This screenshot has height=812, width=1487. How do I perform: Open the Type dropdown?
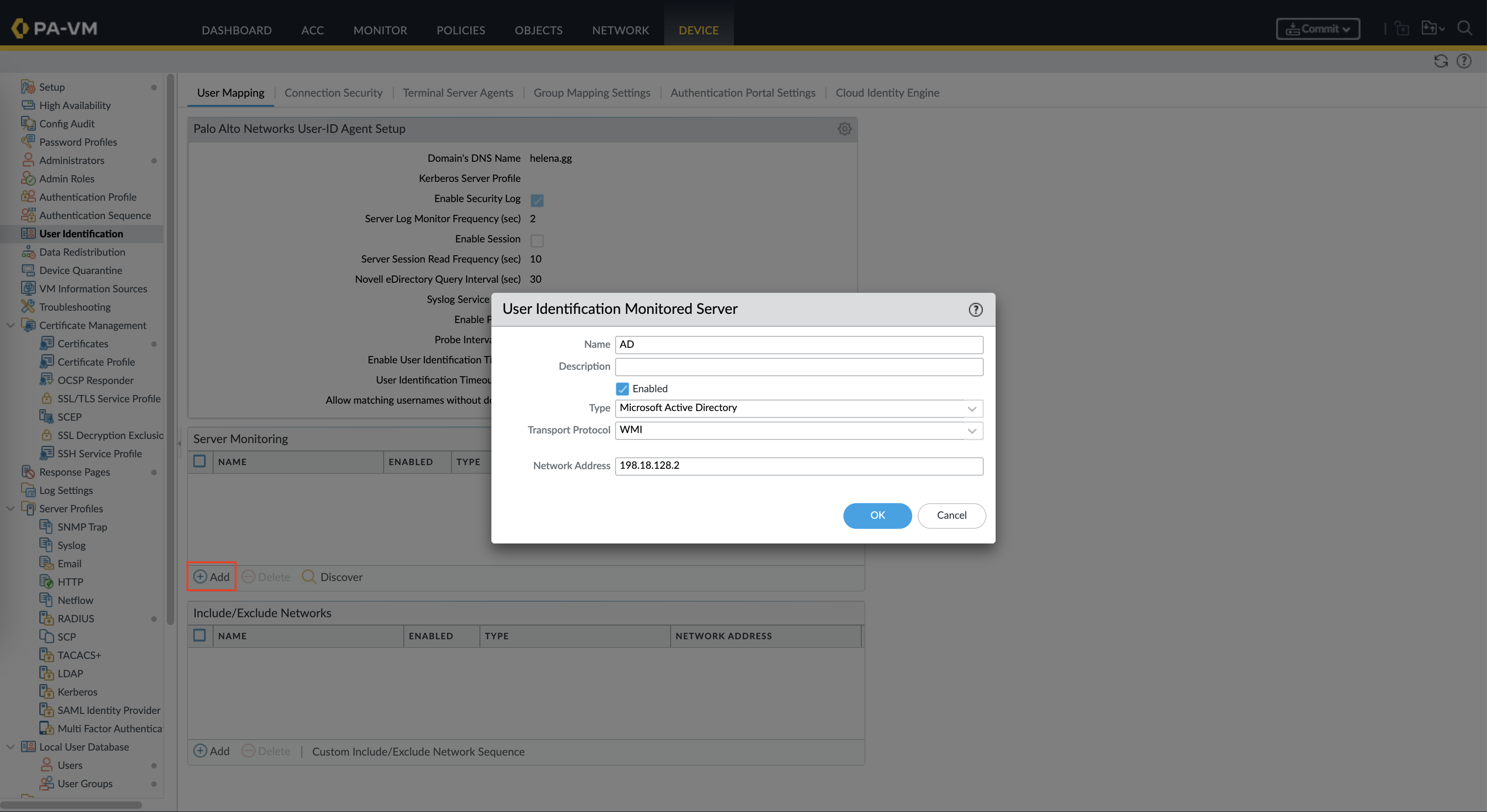(x=971, y=409)
